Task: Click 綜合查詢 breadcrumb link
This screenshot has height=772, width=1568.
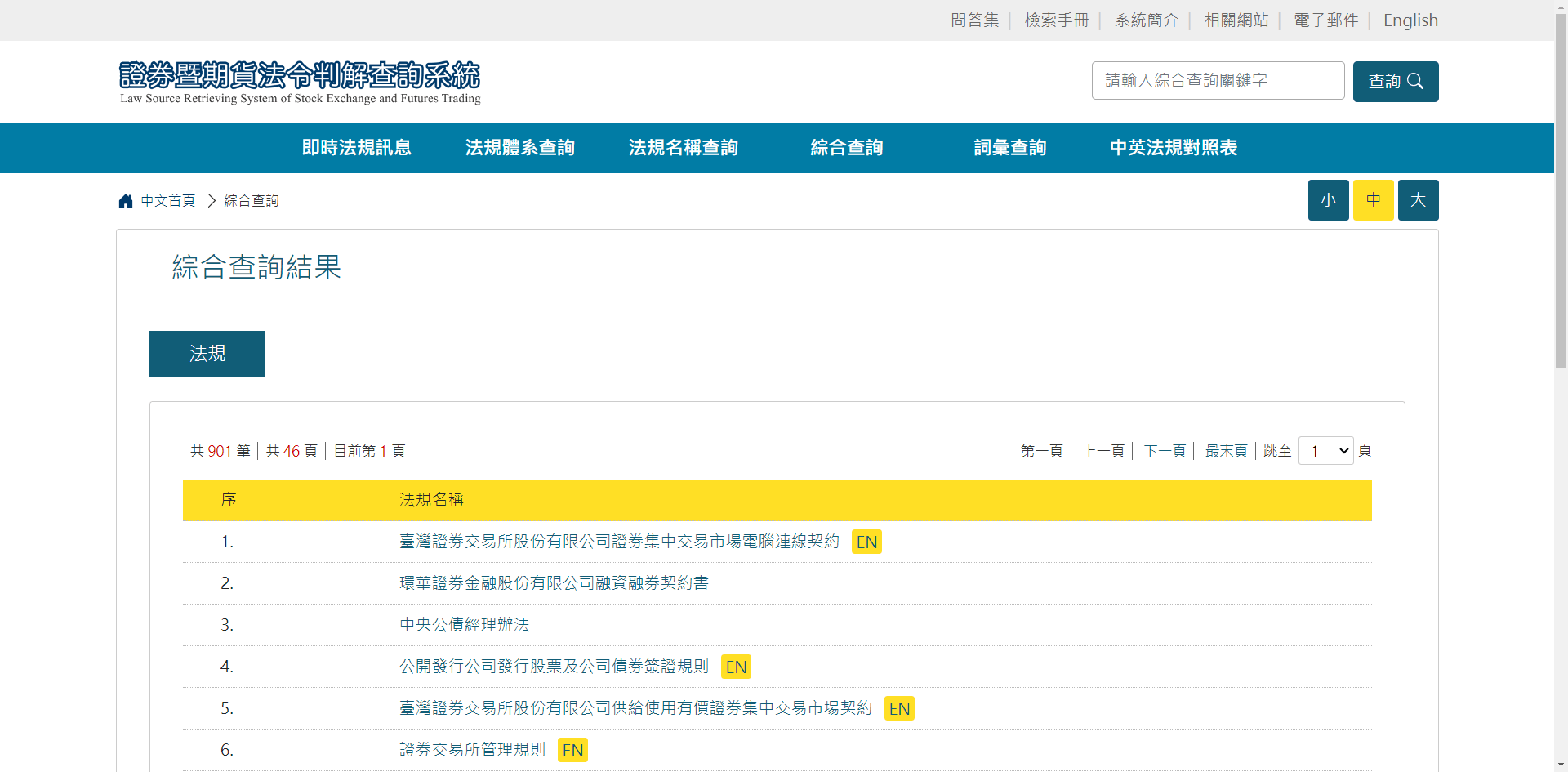Action: click(252, 201)
